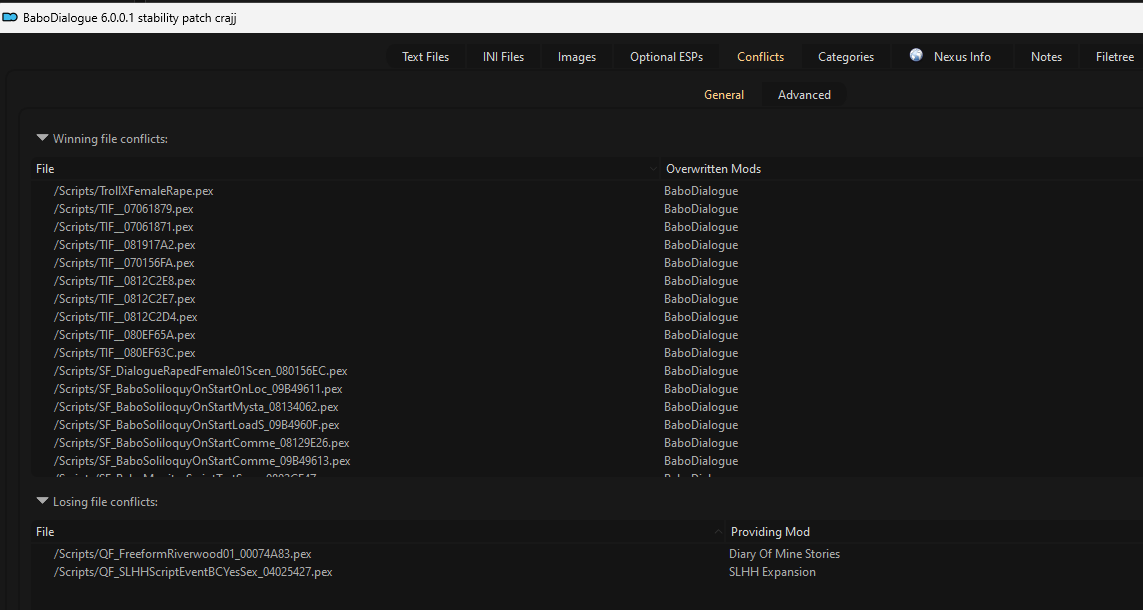1143x610 pixels.
Task: Click BaboDialogue beside TrollXFemaleRape.pex
Action: pos(701,191)
